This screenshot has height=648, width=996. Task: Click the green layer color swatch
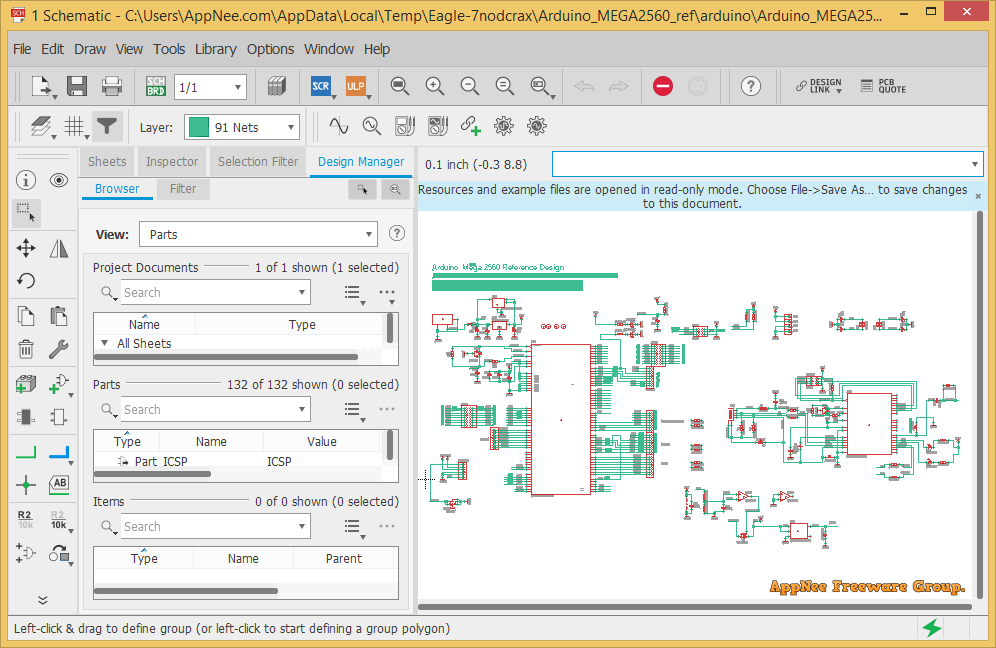[x=199, y=127]
